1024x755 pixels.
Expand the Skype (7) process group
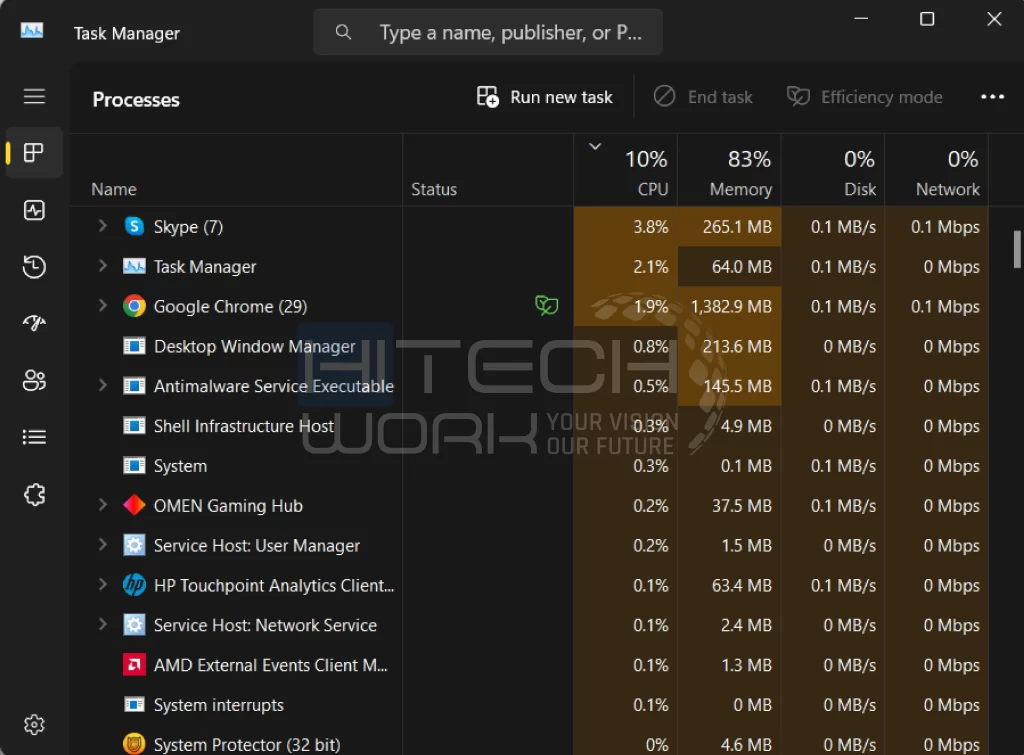(103, 226)
